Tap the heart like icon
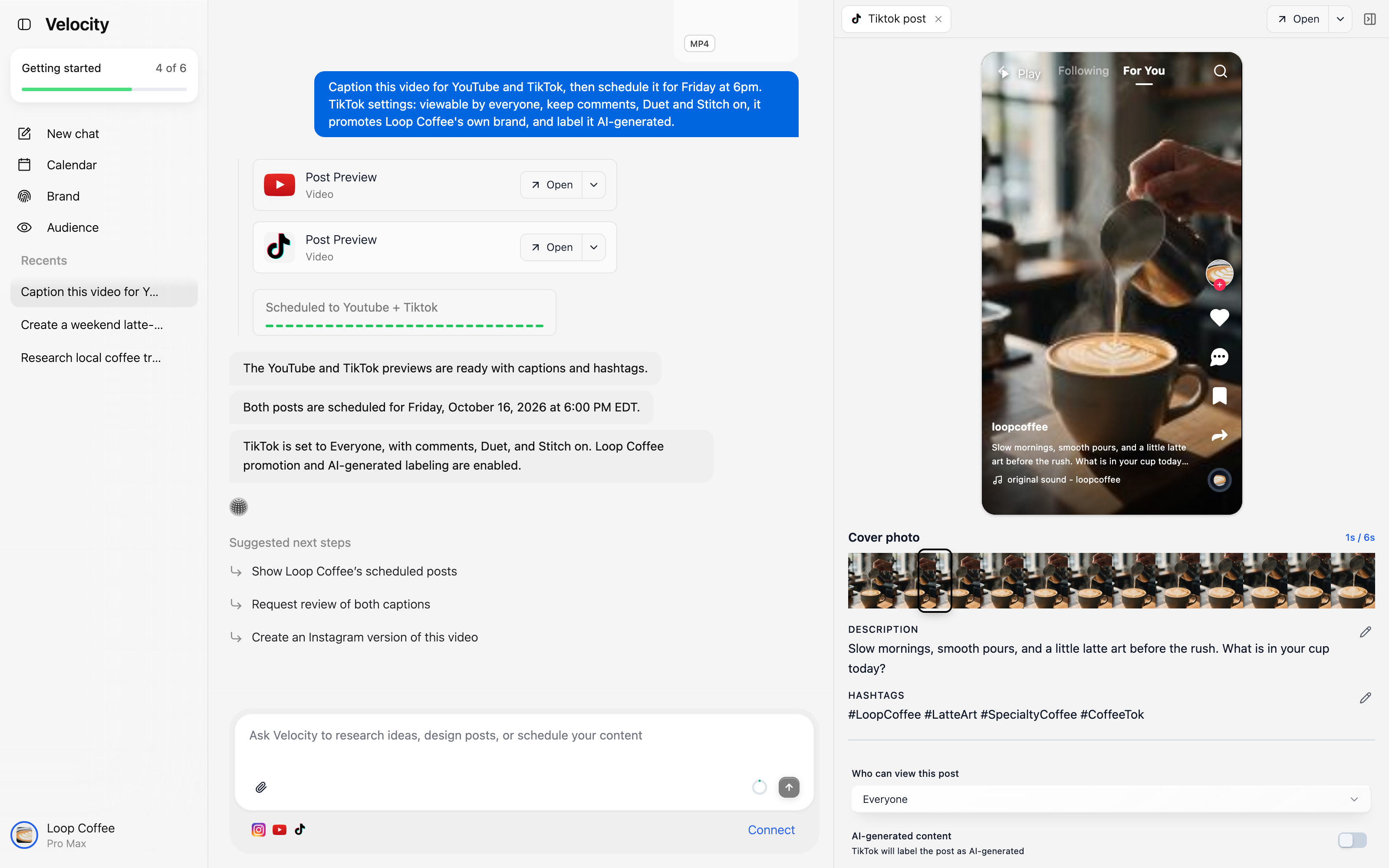The height and width of the screenshot is (868, 1389). point(1219,317)
